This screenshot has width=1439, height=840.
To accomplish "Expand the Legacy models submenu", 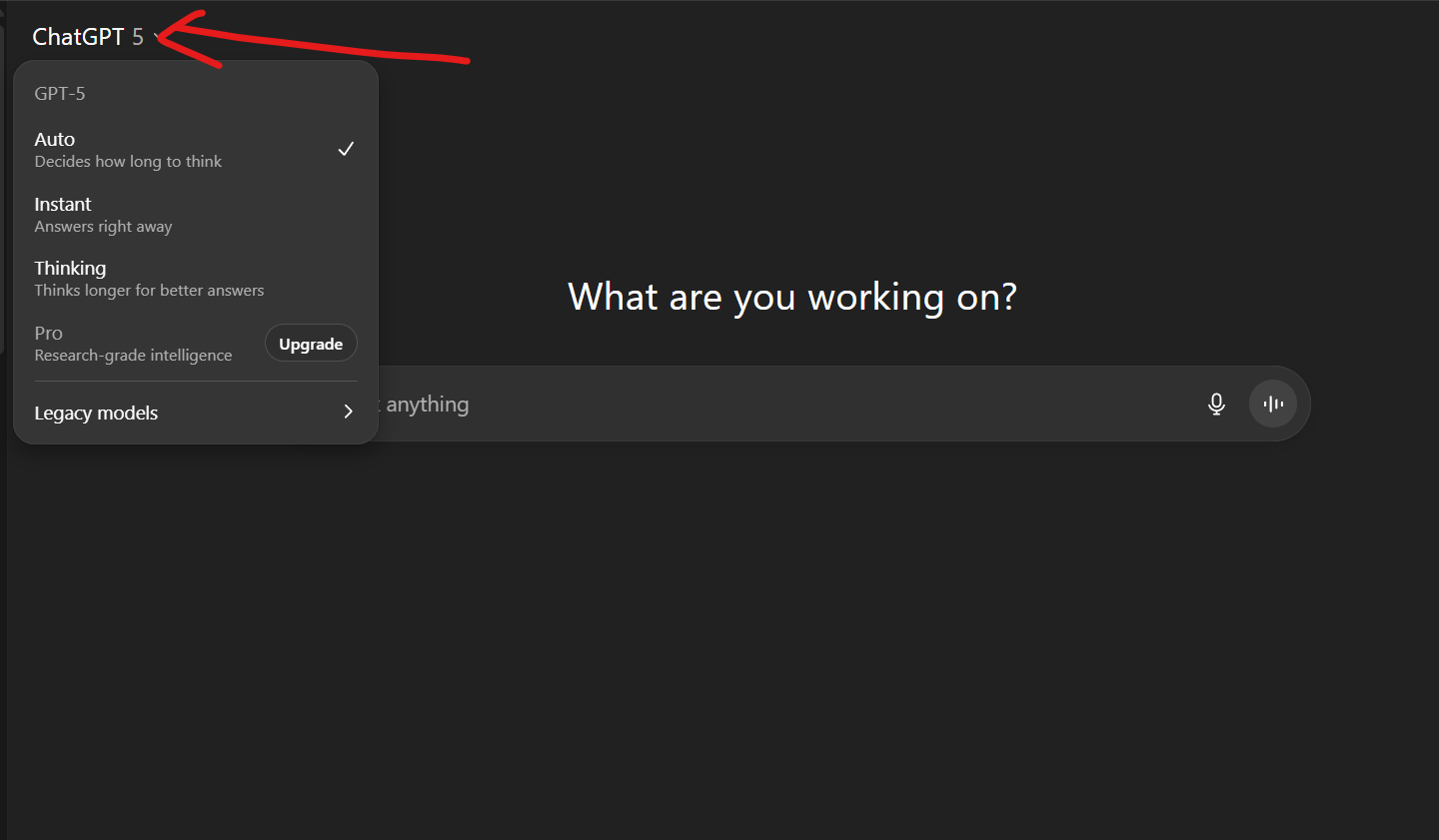I will [x=196, y=413].
